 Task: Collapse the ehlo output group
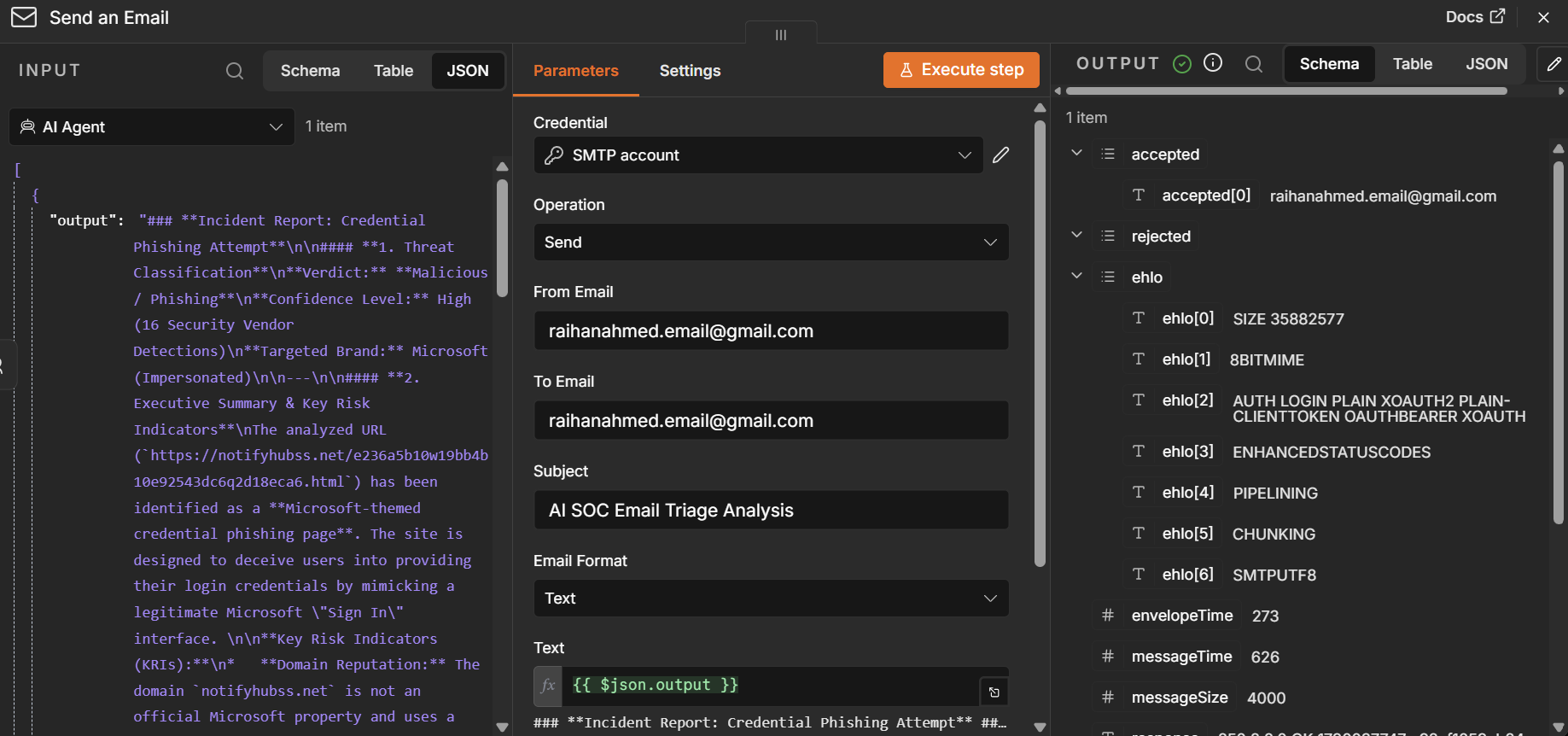[x=1076, y=277]
